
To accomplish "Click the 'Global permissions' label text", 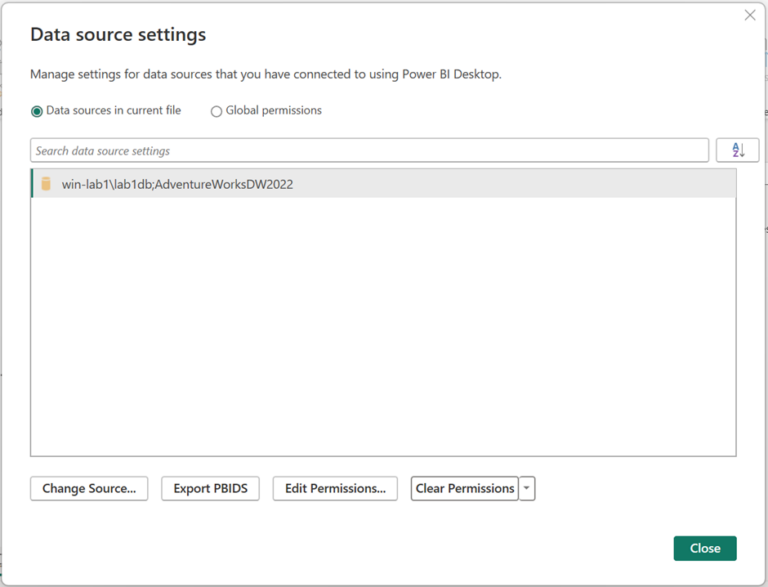I will point(272,111).
